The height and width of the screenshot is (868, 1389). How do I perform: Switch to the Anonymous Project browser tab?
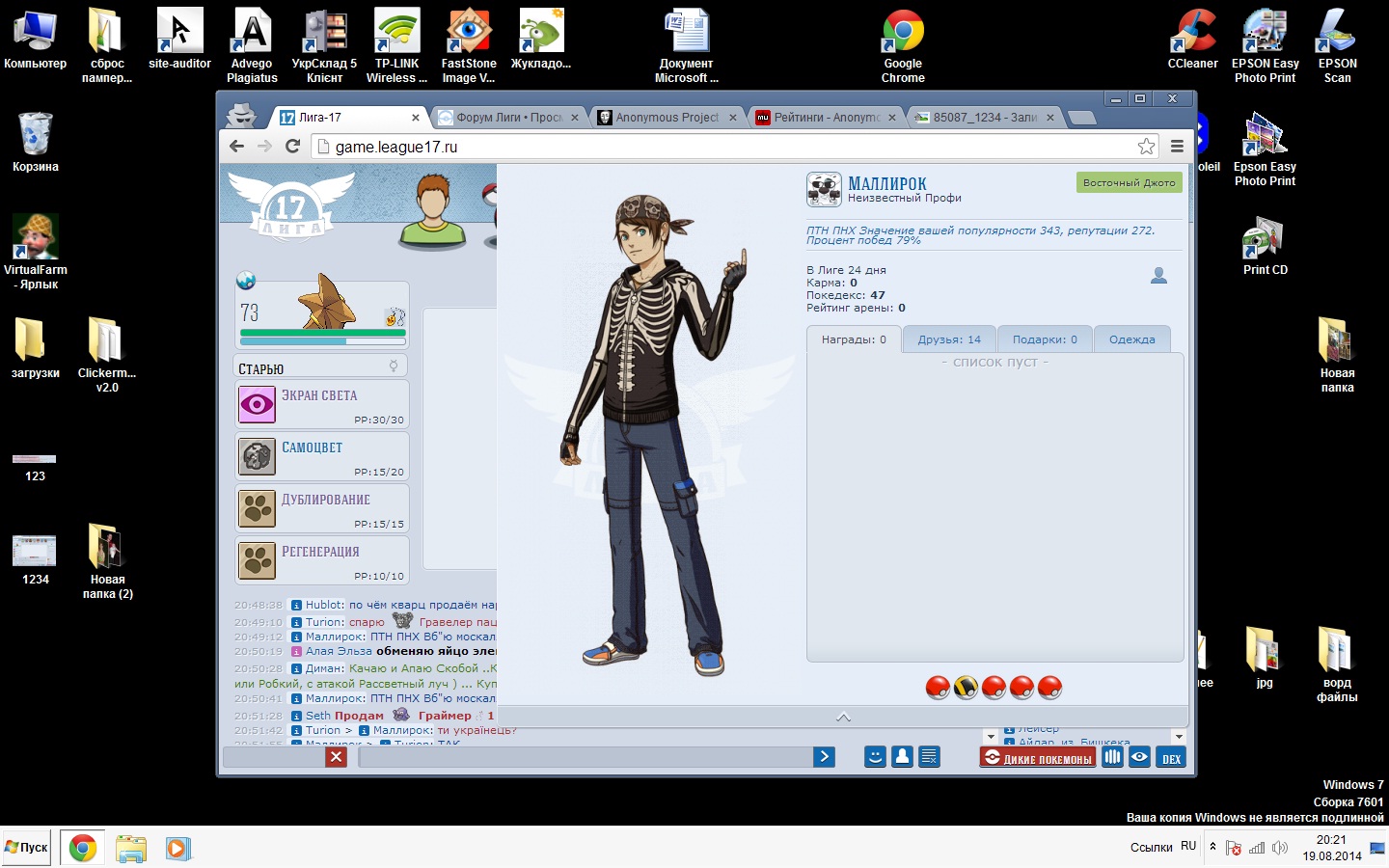click(667, 118)
